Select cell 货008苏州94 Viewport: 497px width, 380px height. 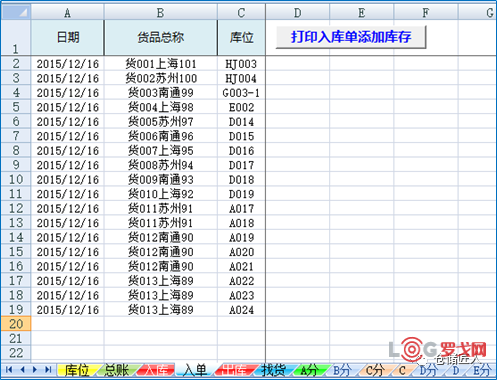(161, 165)
